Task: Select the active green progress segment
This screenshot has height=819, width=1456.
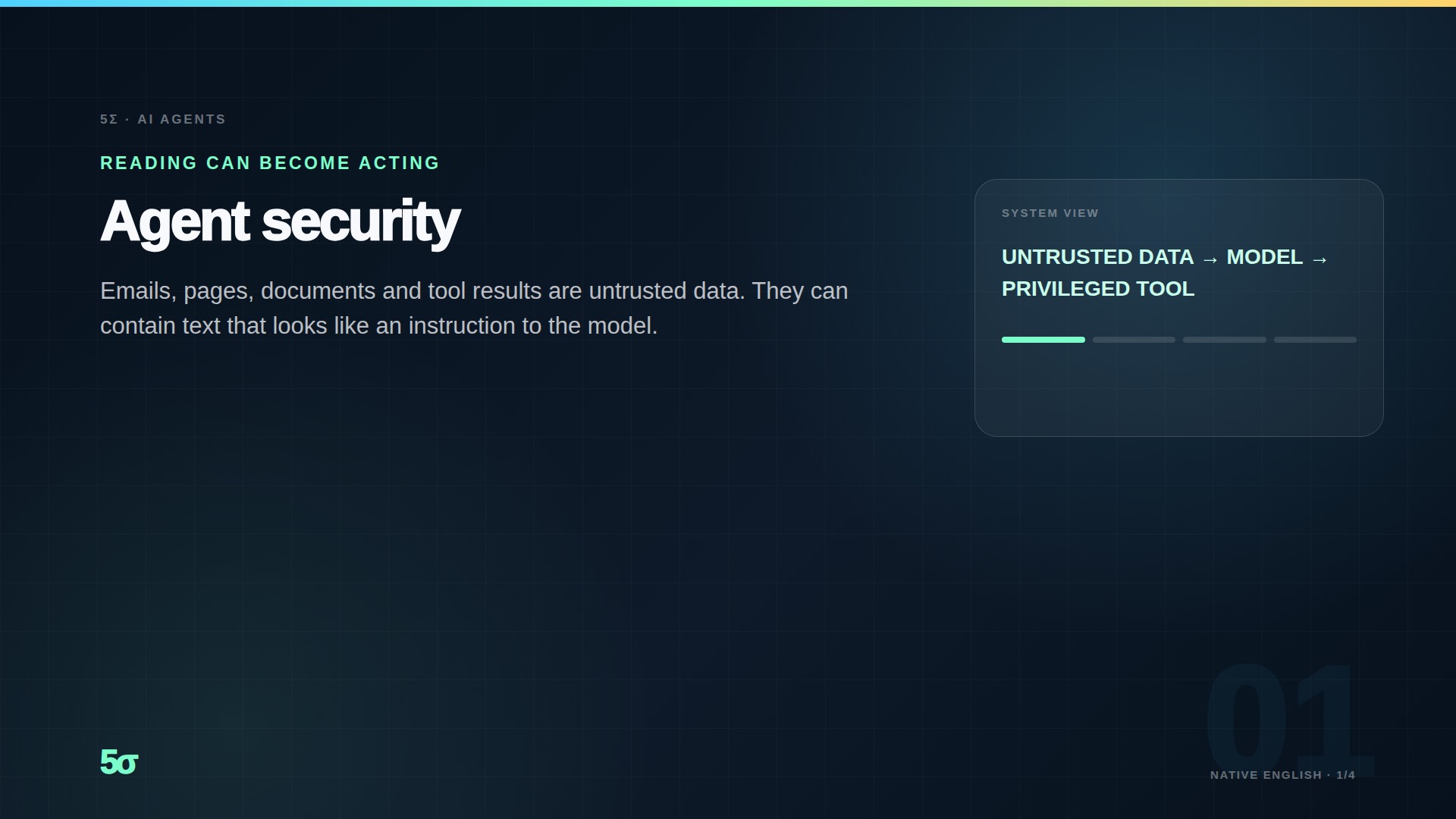Action: pyautogui.click(x=1043, y=340)
